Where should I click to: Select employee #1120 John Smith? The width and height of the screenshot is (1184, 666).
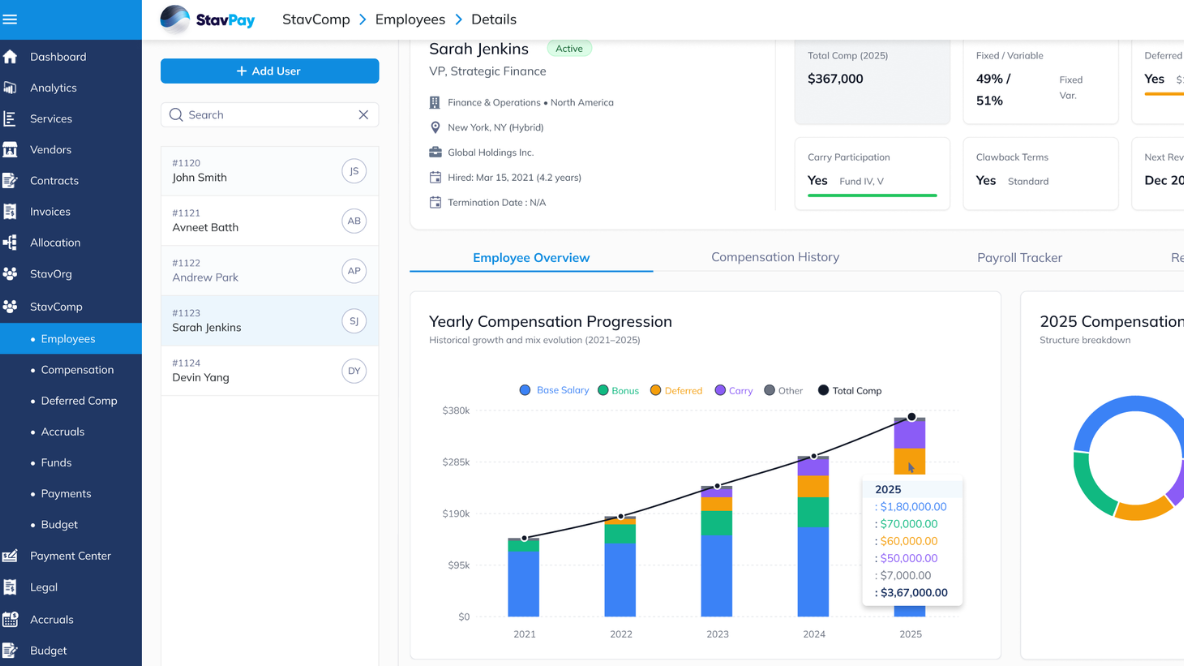coord(270,171)
